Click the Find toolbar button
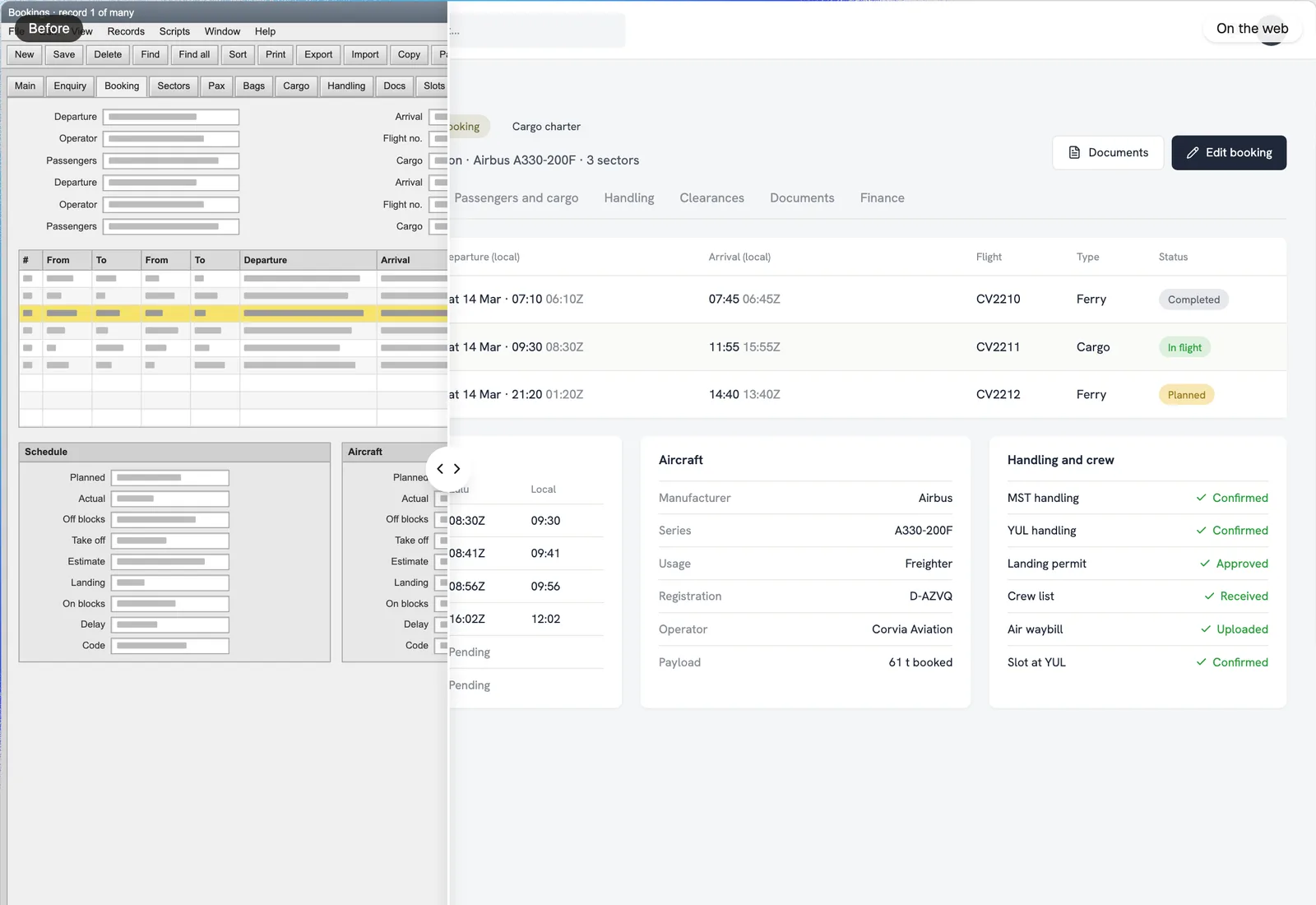This screenshot has height=905, width=1316. [x=151, y=55]
